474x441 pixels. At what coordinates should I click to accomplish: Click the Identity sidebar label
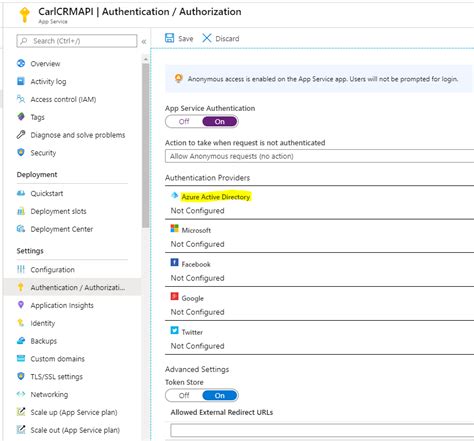(43, 323)
